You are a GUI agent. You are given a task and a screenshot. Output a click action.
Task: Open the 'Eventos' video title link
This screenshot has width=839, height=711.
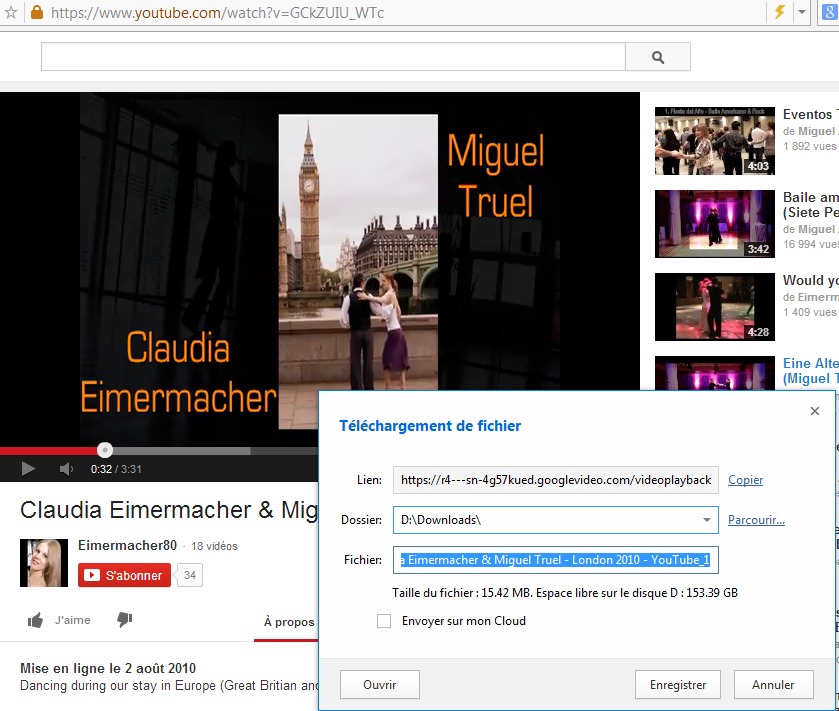[x=810, y=114]
